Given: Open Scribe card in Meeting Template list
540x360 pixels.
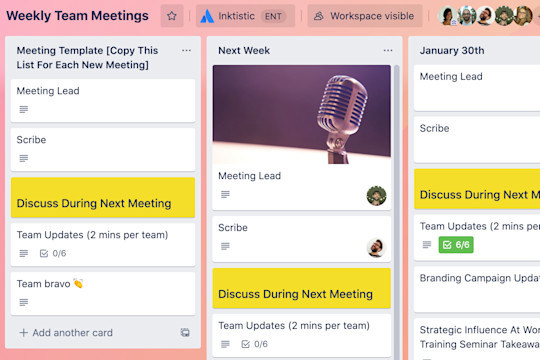Looking at the screenshot, I should point(103,150).
